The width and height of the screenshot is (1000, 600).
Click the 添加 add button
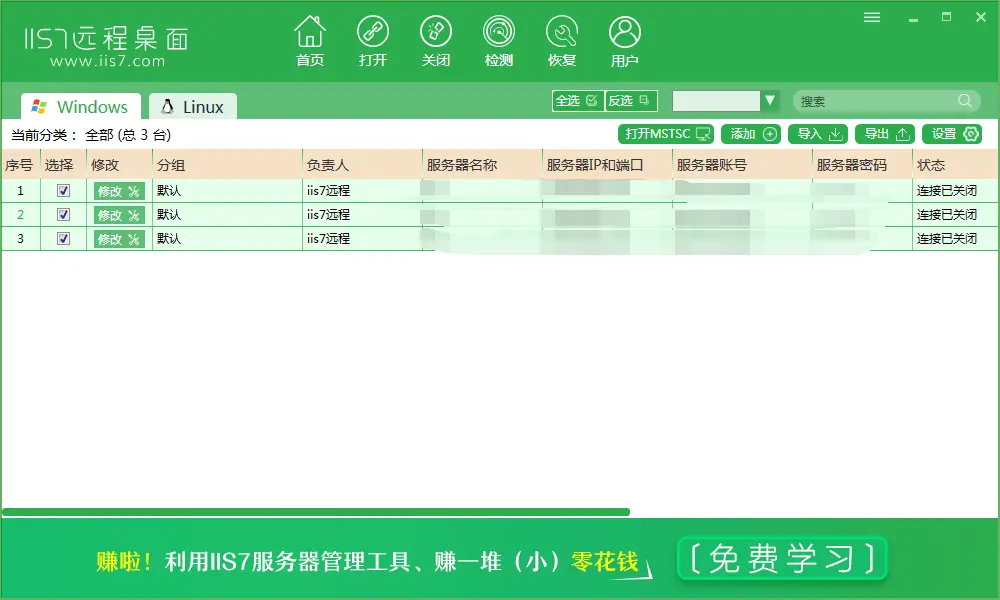(x=751, y=134)
